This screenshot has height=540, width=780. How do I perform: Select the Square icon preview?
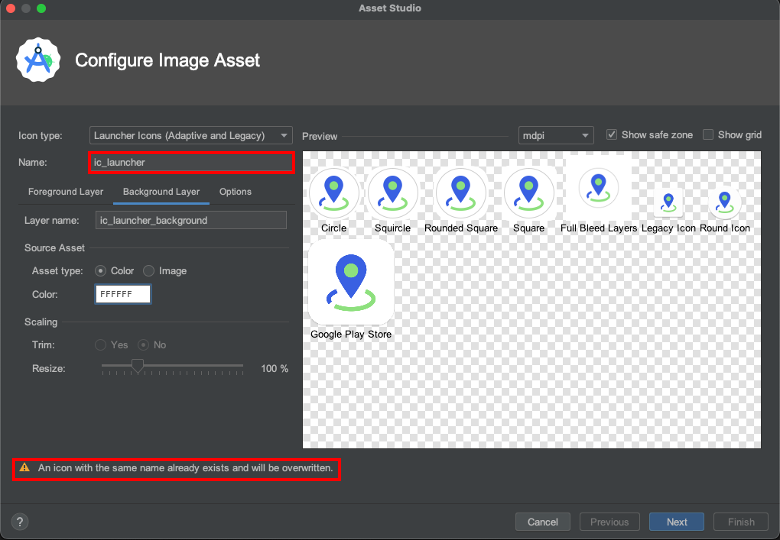[529, 193]
